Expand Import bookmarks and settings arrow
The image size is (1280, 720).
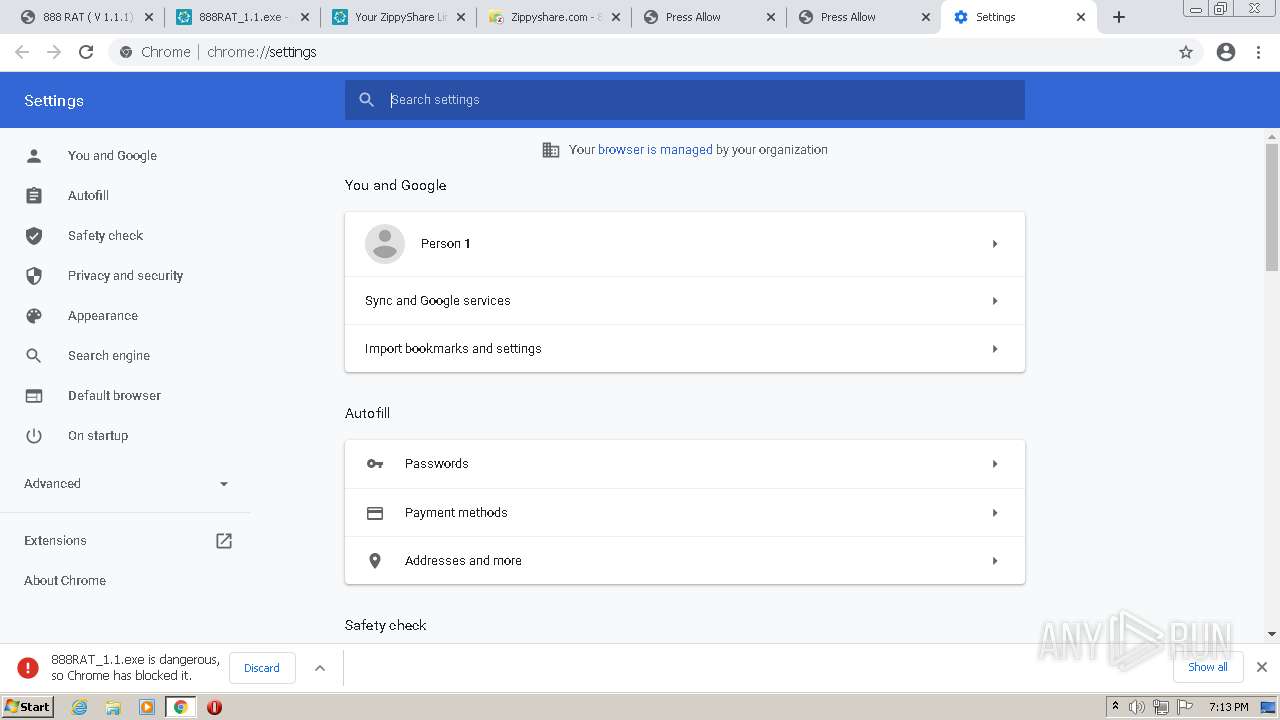[x=995, y=349]
